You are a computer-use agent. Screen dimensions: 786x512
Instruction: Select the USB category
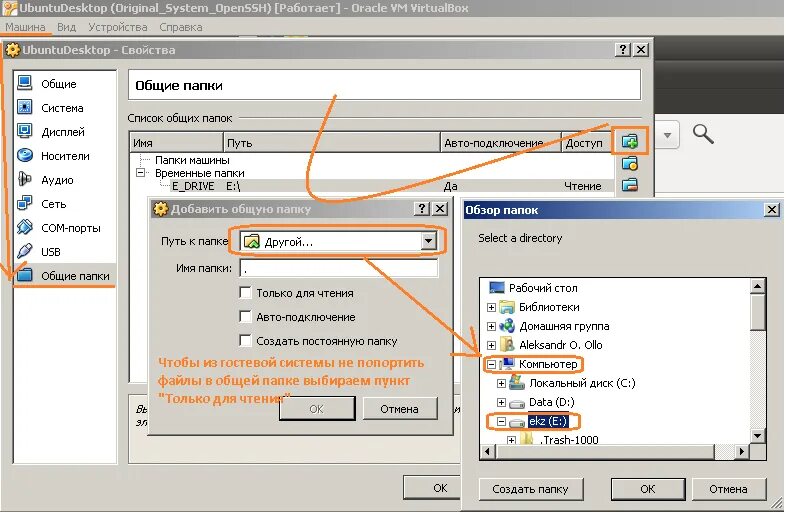pos(51,252)
